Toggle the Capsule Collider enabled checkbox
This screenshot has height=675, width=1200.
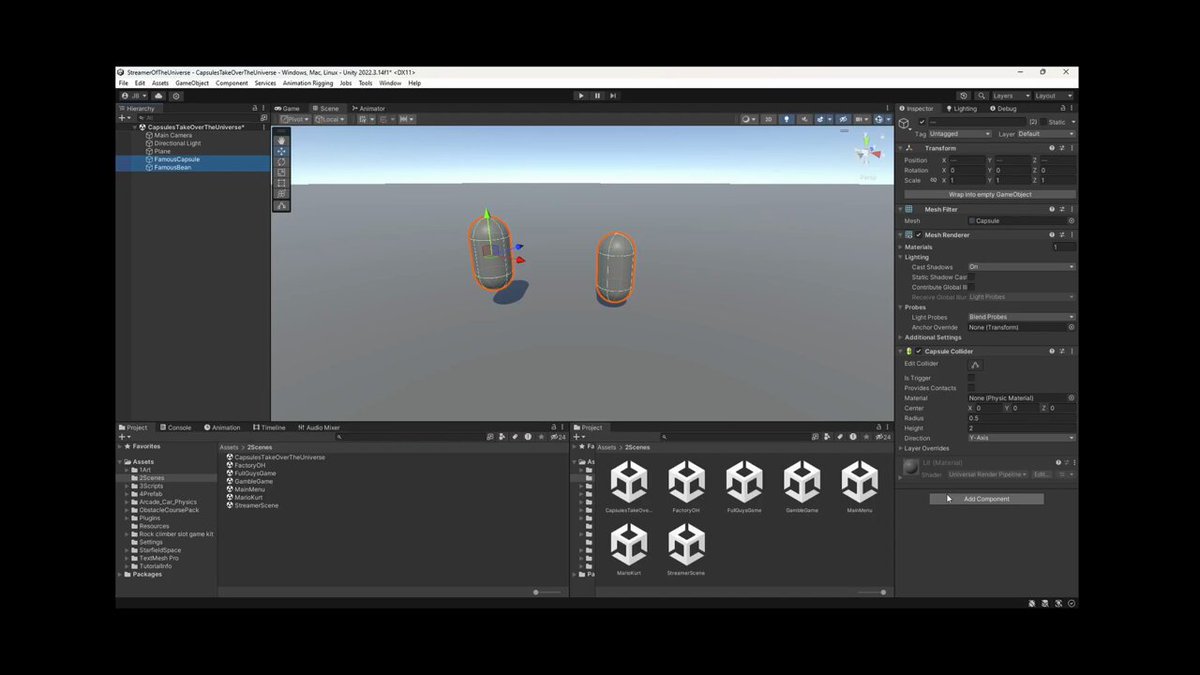point(918,351)
